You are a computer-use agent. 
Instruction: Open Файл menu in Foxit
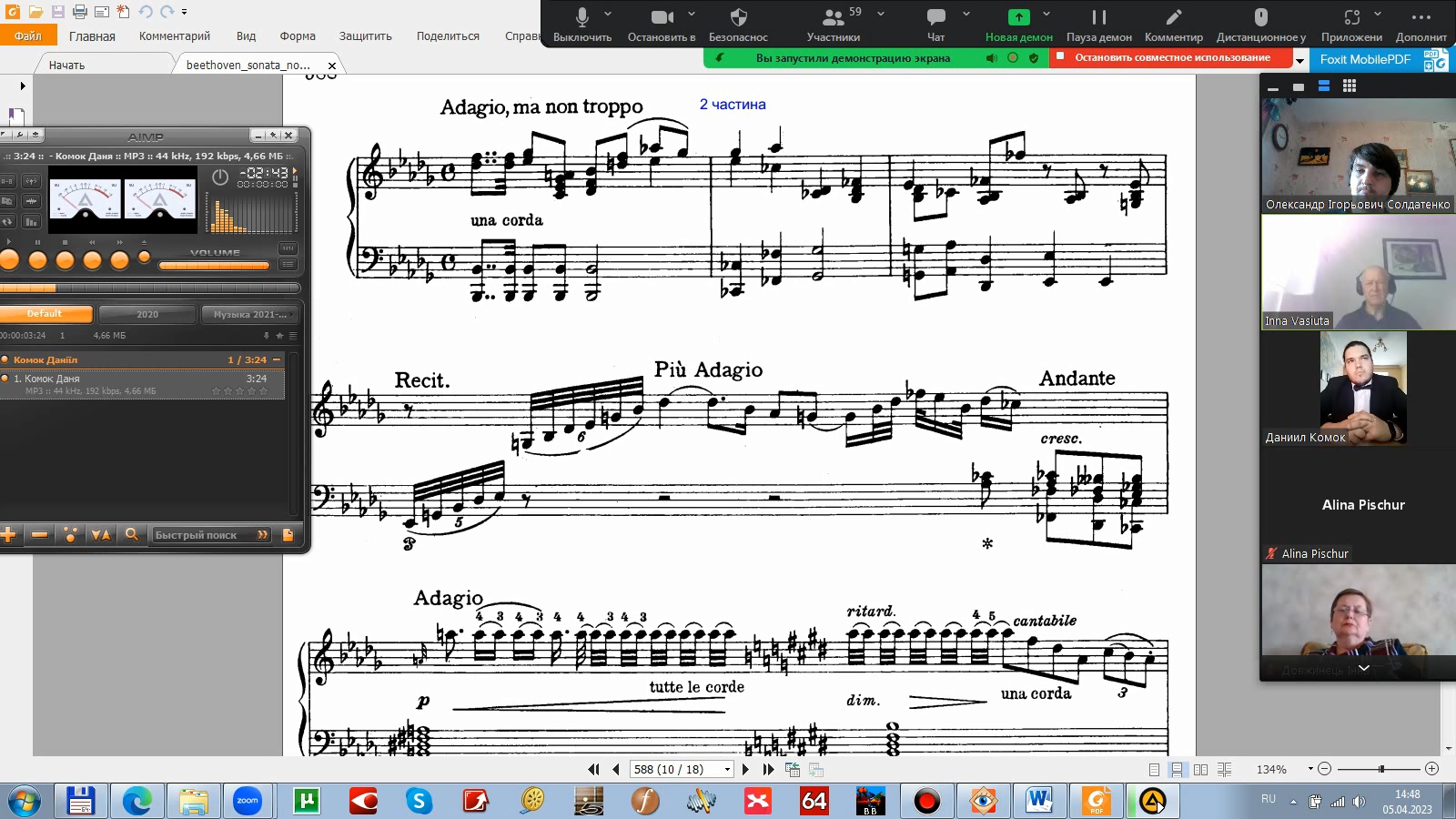[28, 35]
